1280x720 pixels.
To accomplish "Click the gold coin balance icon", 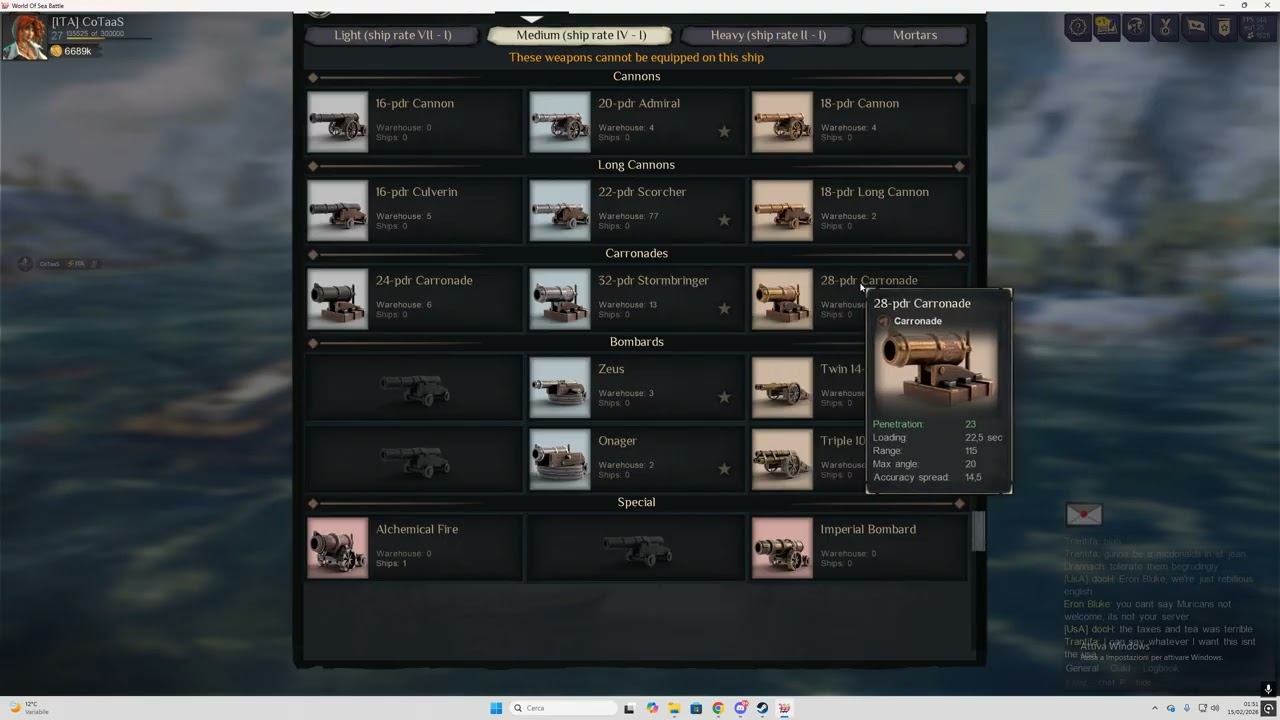I will [56, 51].
